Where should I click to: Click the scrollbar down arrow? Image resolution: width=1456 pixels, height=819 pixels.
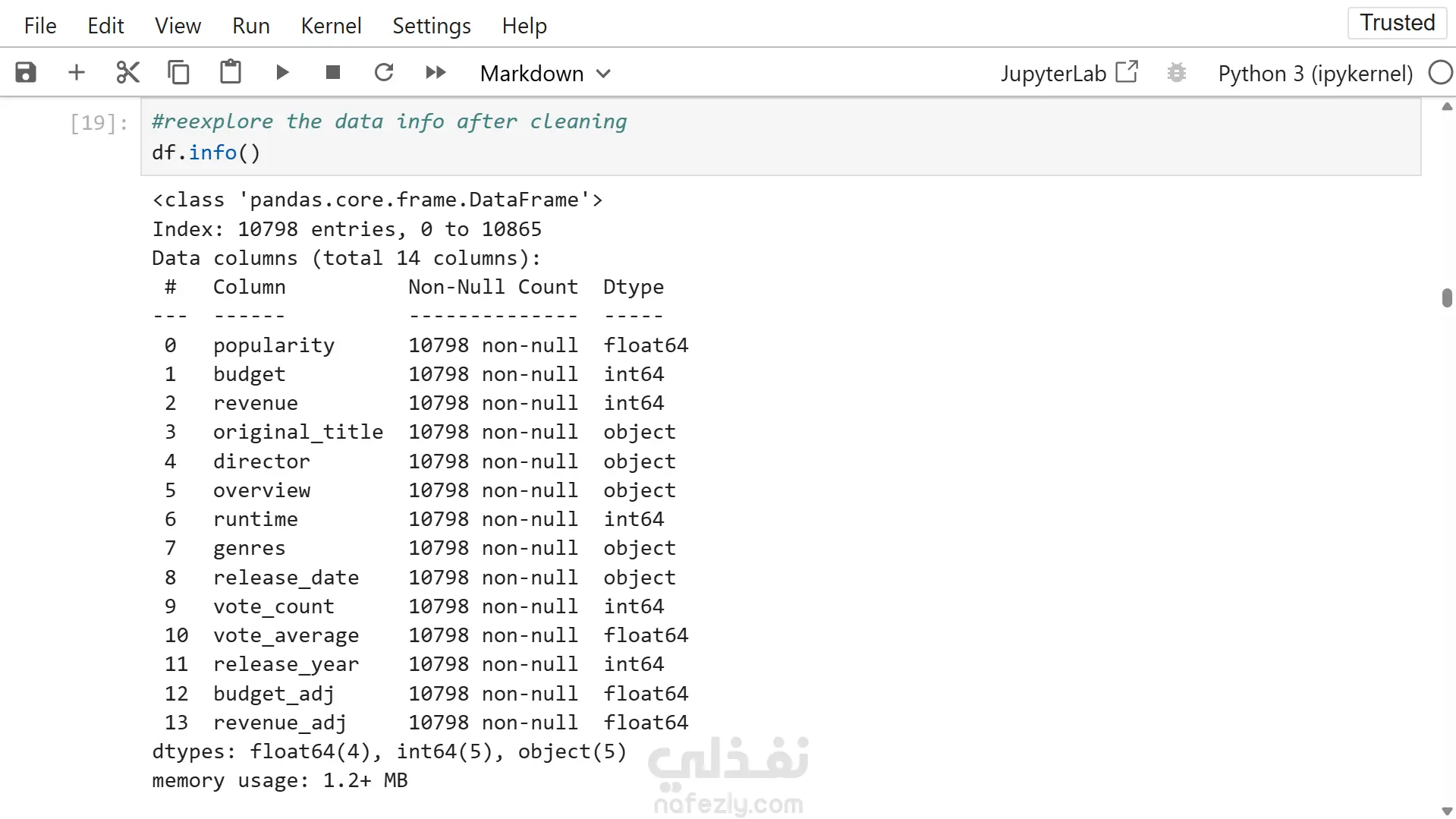[1447, 811]
